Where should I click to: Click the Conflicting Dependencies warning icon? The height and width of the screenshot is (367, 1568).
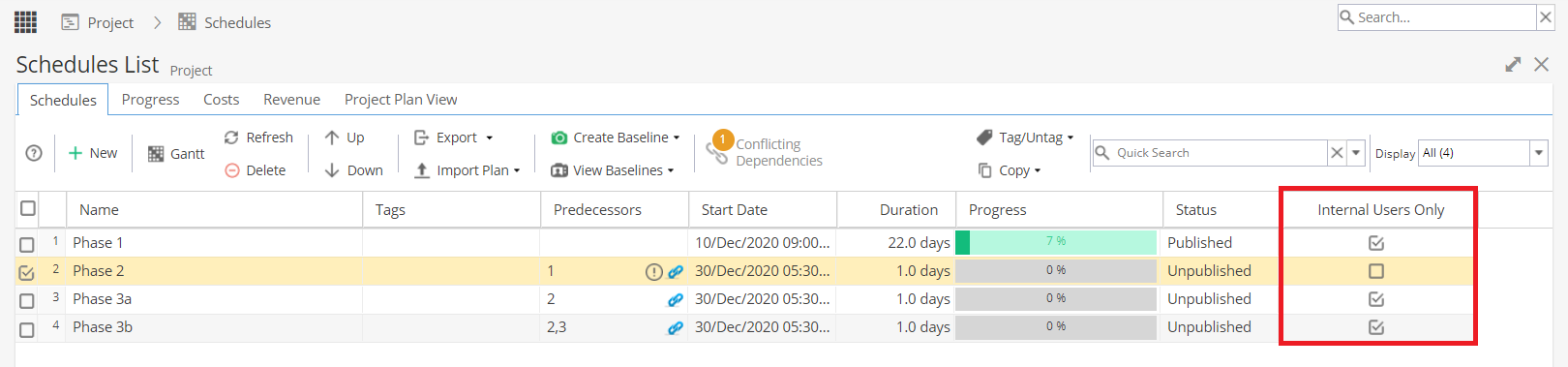(720, 147)
